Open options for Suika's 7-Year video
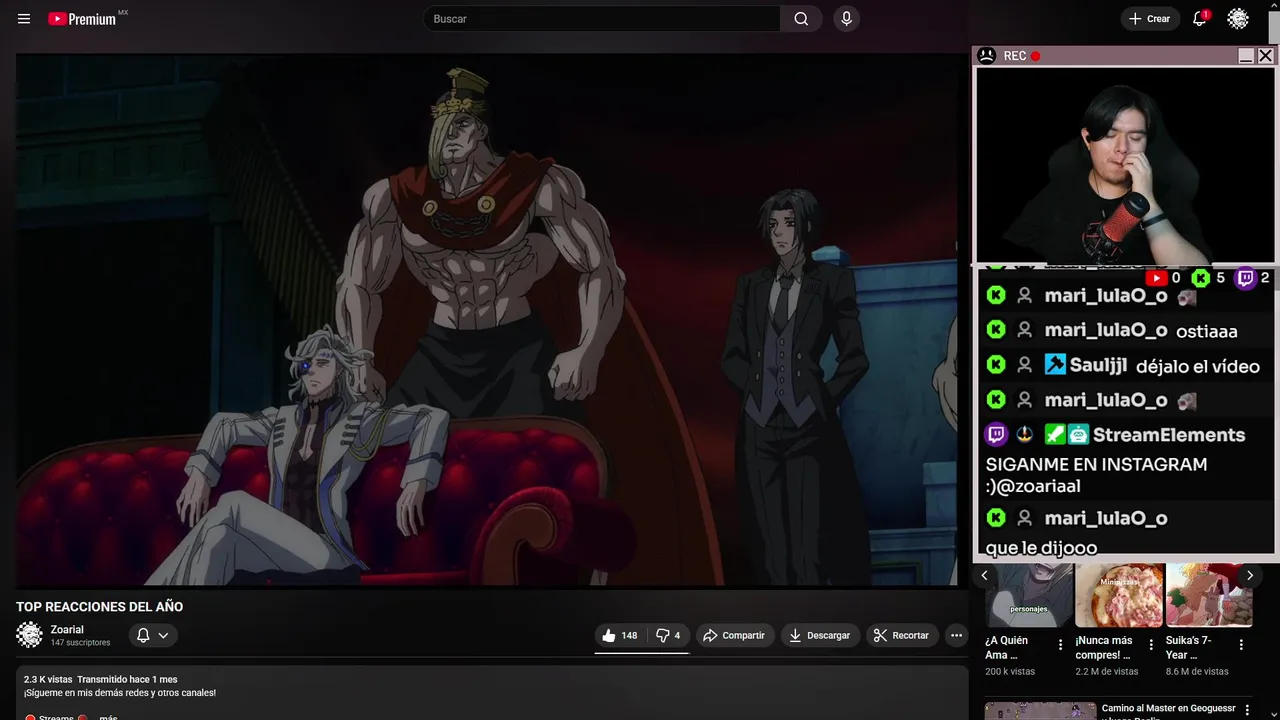Viewport: 1280px width, 720px height. click(x=1241, y=646)
